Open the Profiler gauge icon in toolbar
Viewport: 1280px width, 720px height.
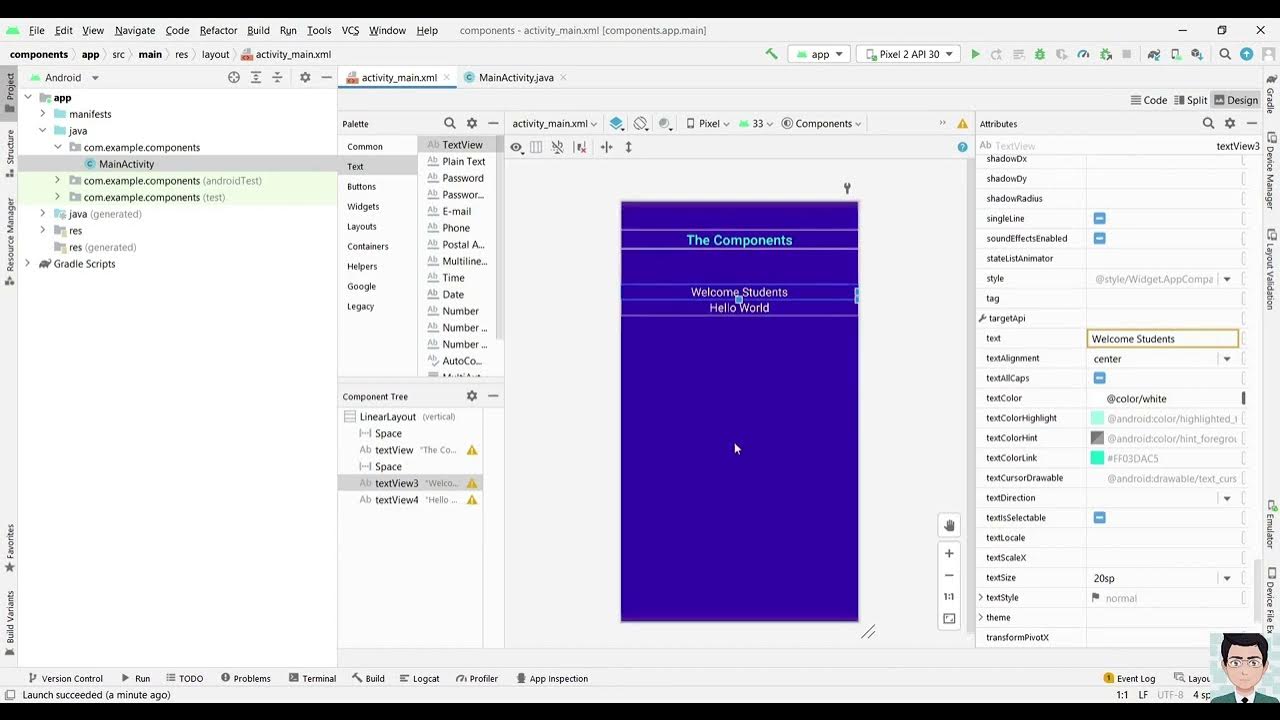(1083, 54)
